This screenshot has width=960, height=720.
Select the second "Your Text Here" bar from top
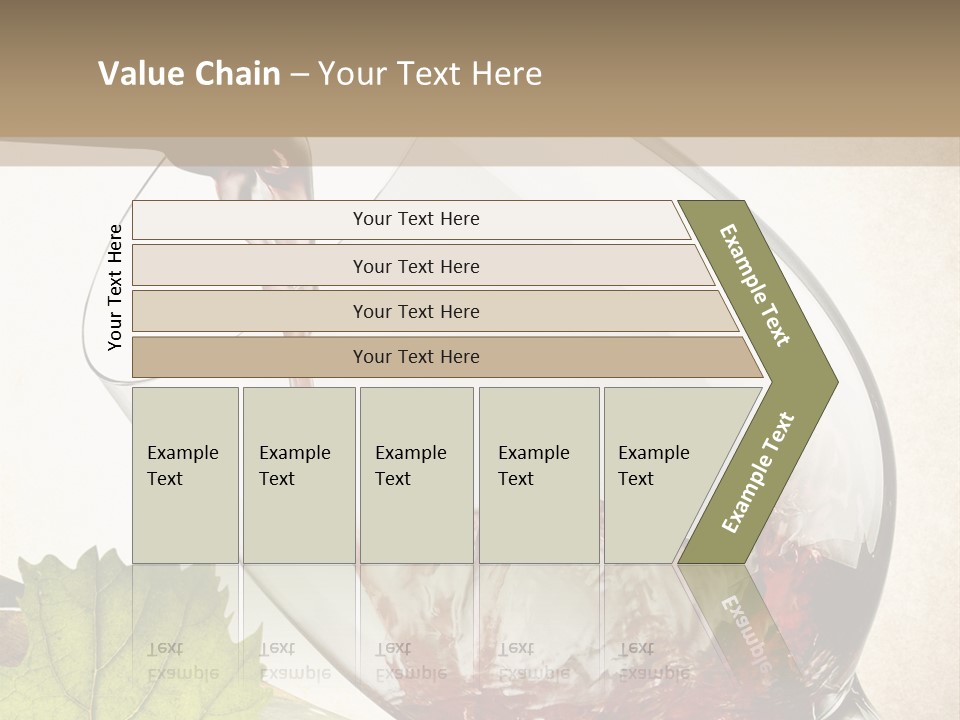point(415,266)
